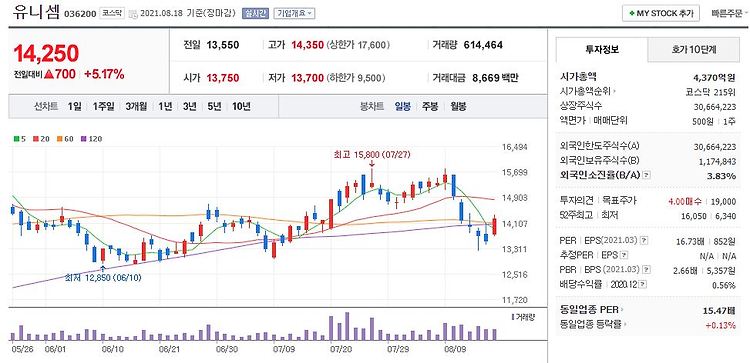Select the 5년 line chart period
Image resolution: width=750 pixels, height=363 pixels.
point(214,106)
